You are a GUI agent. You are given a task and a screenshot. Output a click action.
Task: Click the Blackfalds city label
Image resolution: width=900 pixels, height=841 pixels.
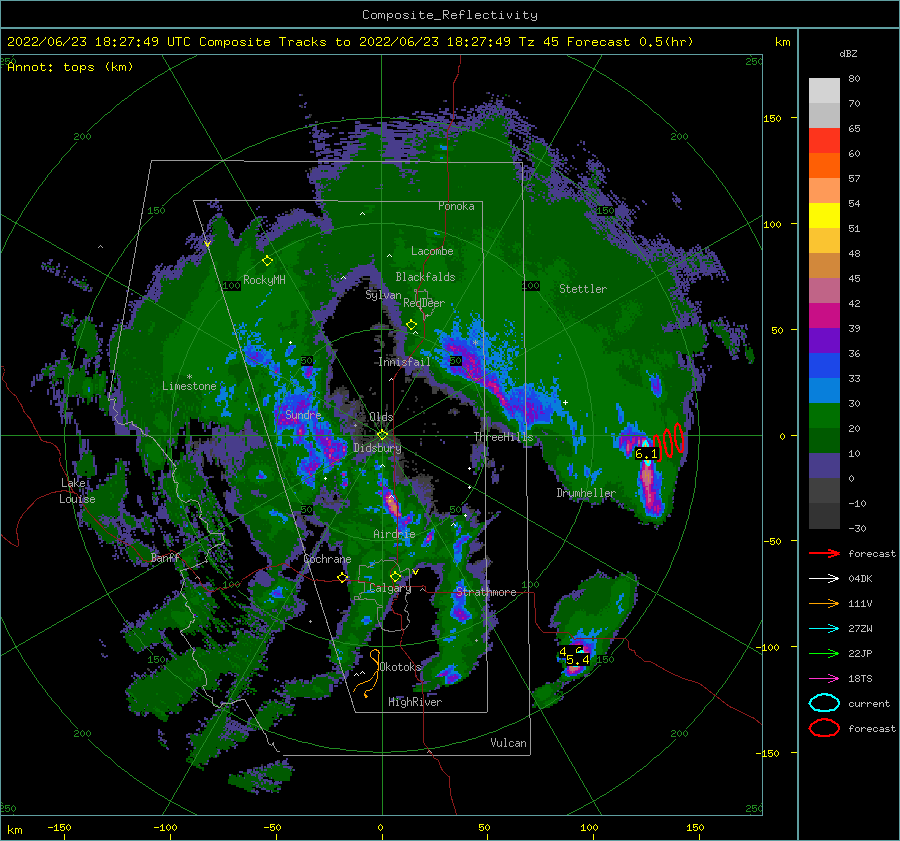[425, 277]
